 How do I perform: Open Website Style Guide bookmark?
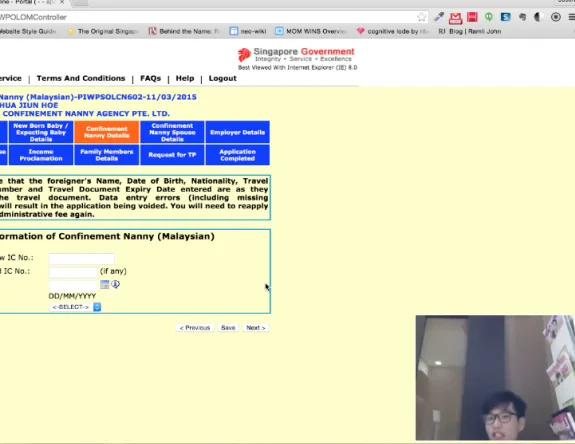coord(28,32)
